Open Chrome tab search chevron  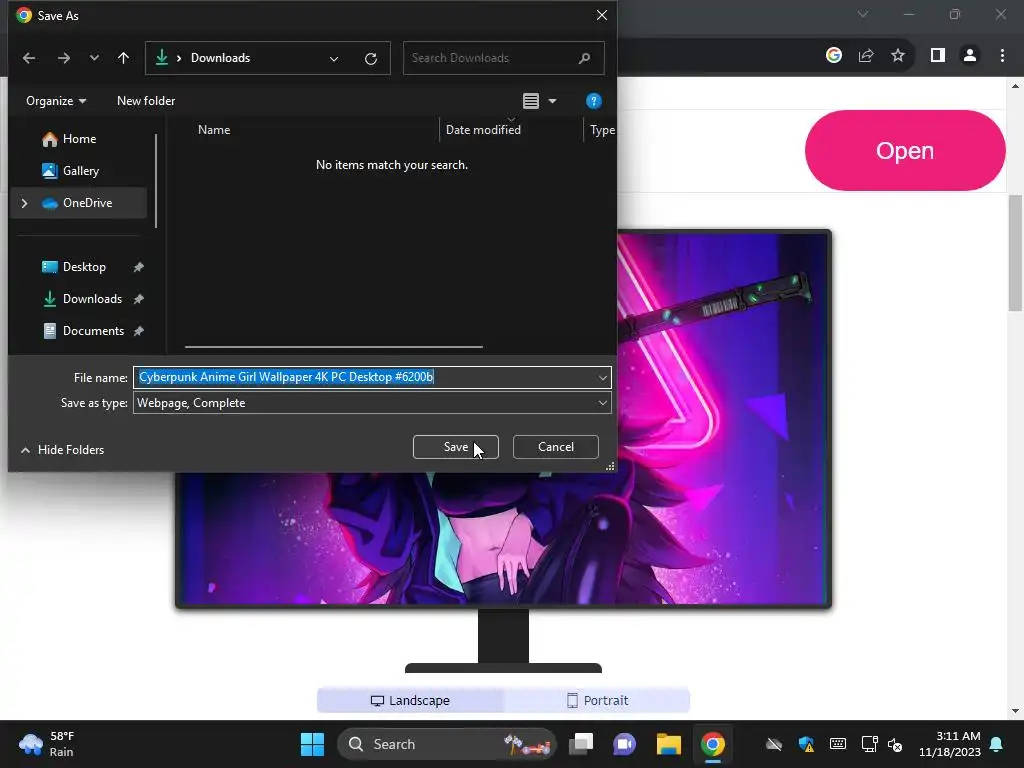(863, 14)
